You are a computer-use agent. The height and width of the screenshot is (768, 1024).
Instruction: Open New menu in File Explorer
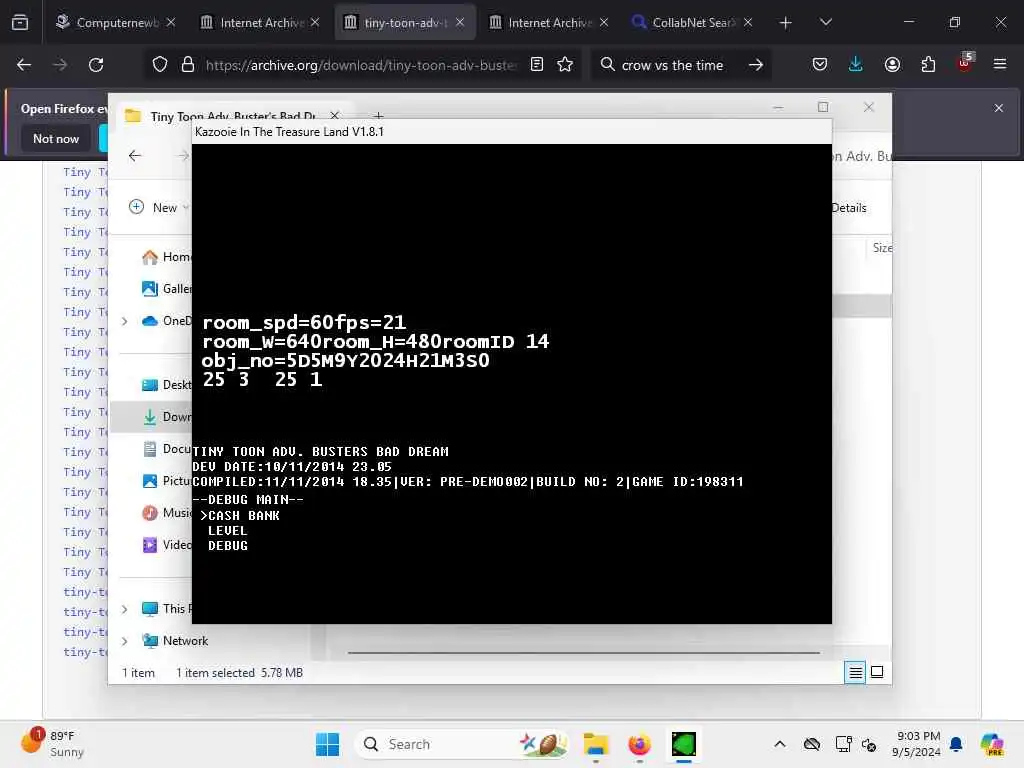[x=159, y=208]
